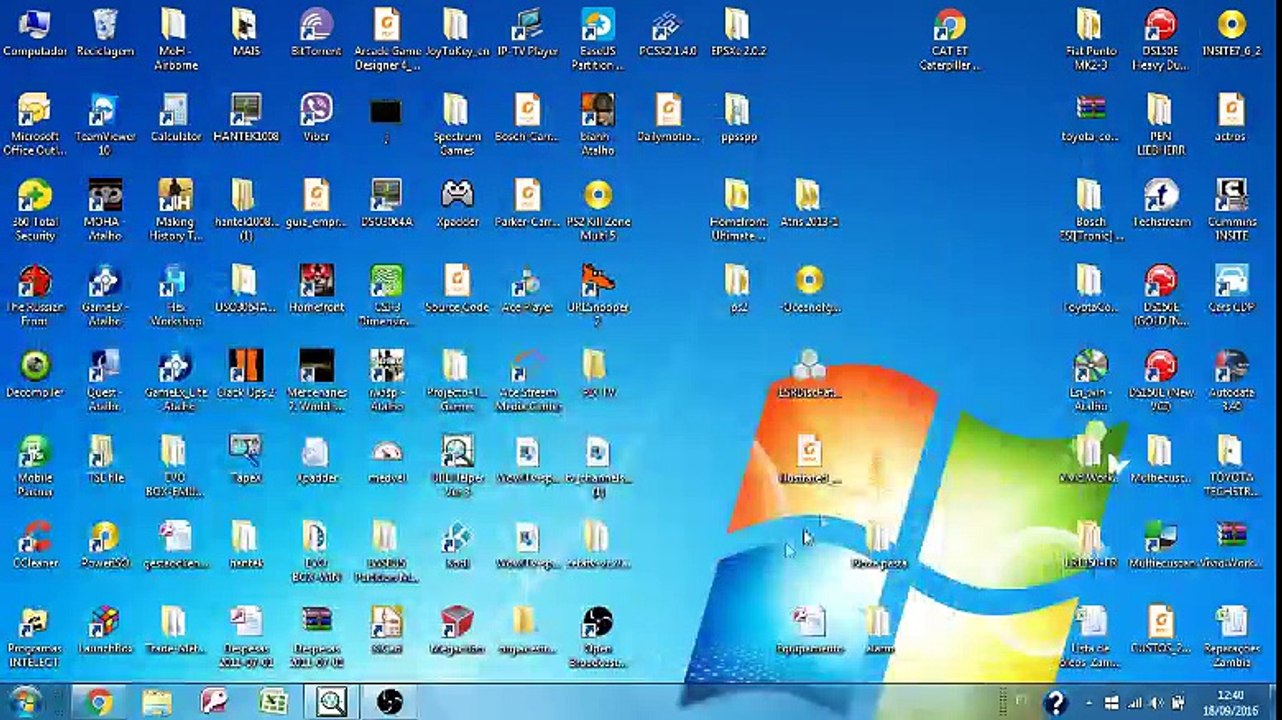
Task: Open the Bosch ESI[Tronic] folder
Action: click(x=1089, y=211)
